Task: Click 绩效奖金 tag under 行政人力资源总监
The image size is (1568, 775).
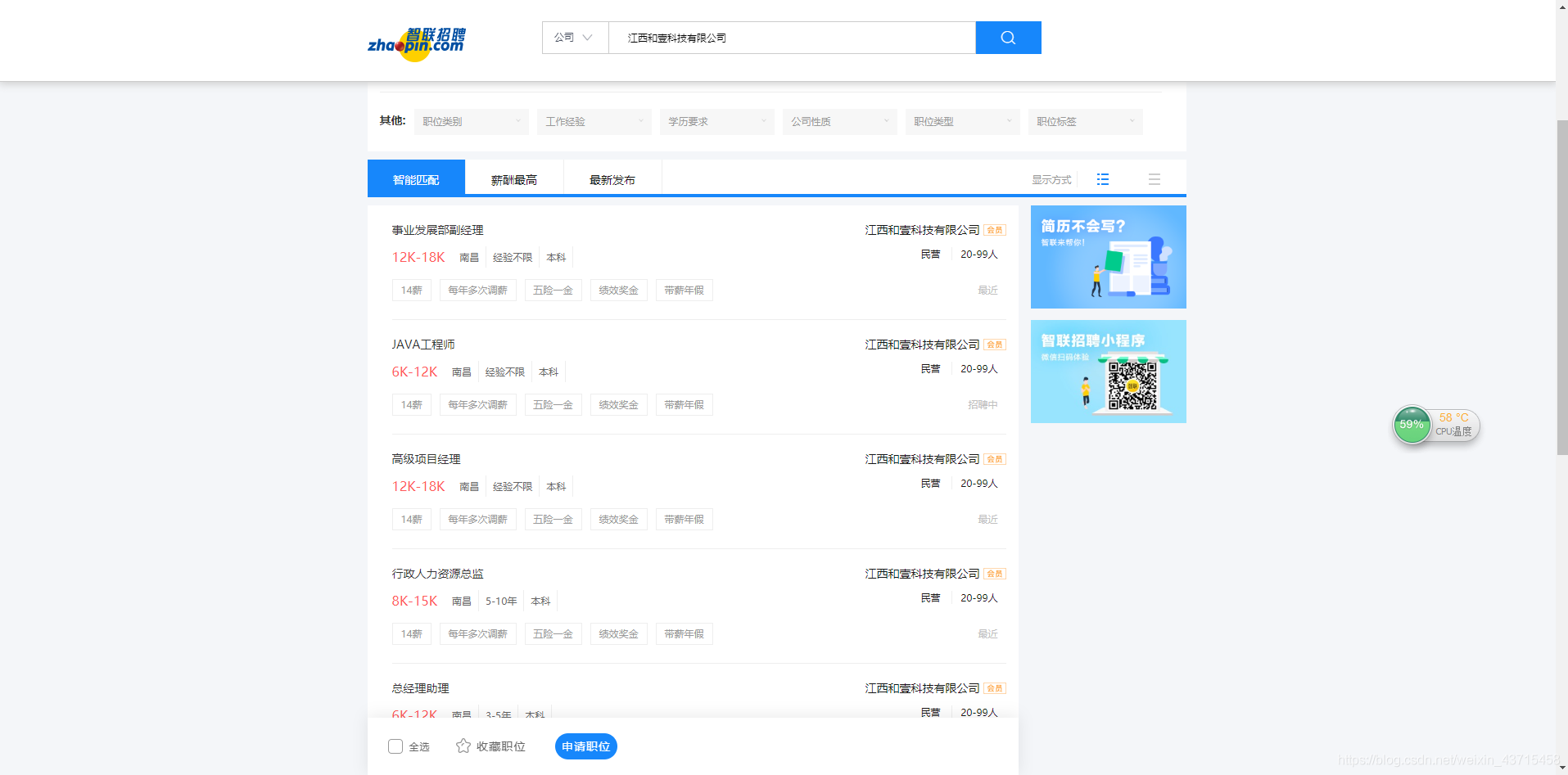Action: [619, 634]
